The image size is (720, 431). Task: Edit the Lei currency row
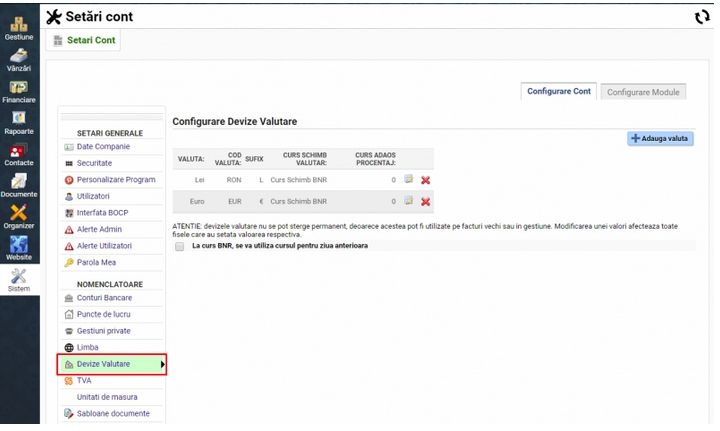point(408,179)
